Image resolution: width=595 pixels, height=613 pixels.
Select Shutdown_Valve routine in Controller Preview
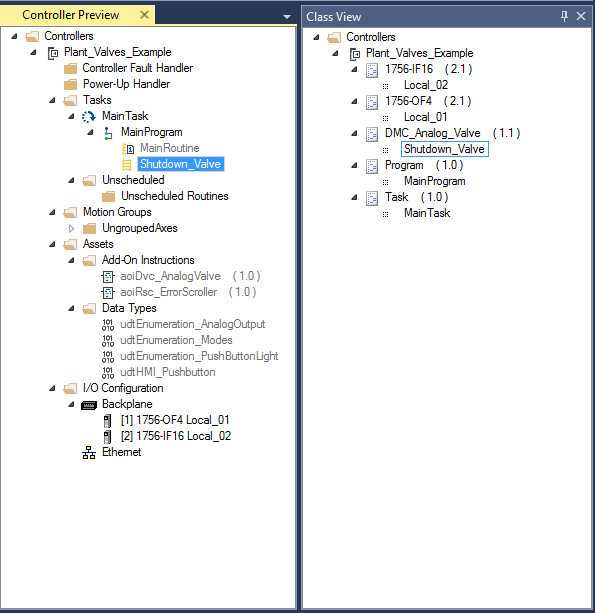point(180,164)
